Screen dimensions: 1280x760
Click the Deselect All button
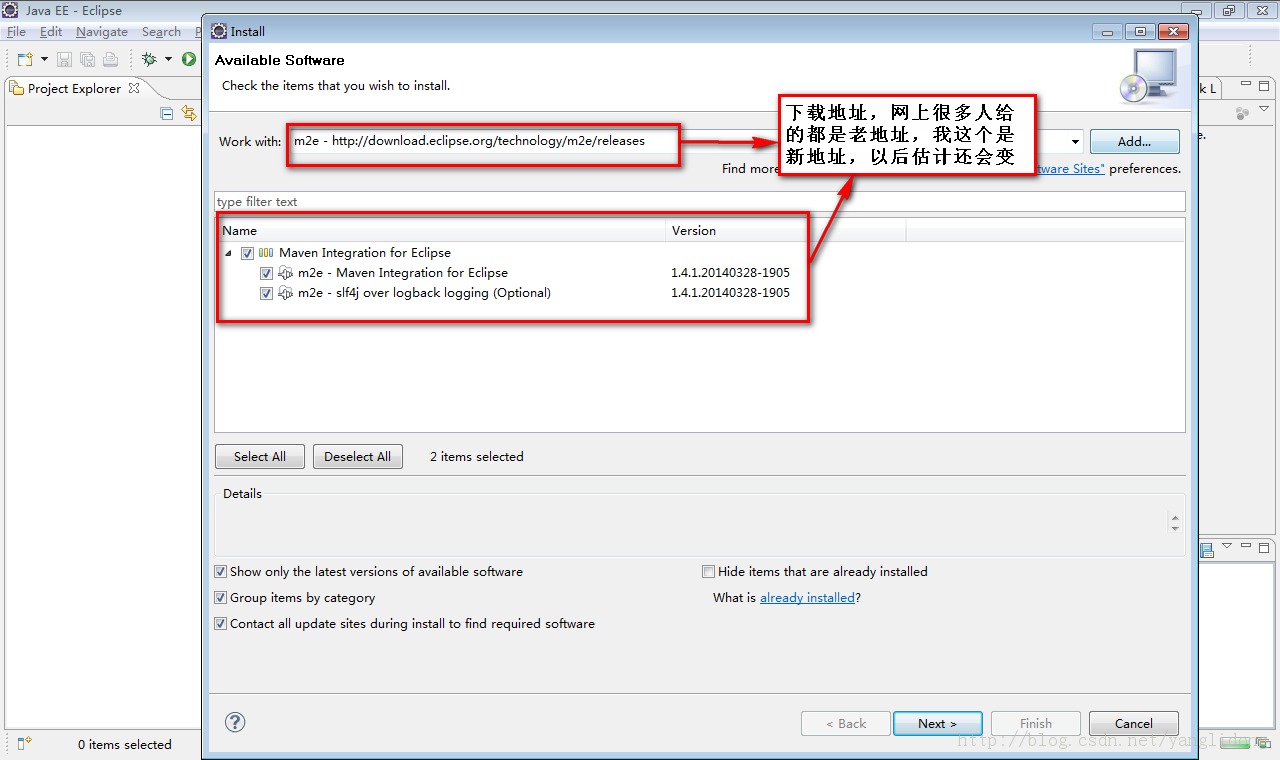click(357, 457)
